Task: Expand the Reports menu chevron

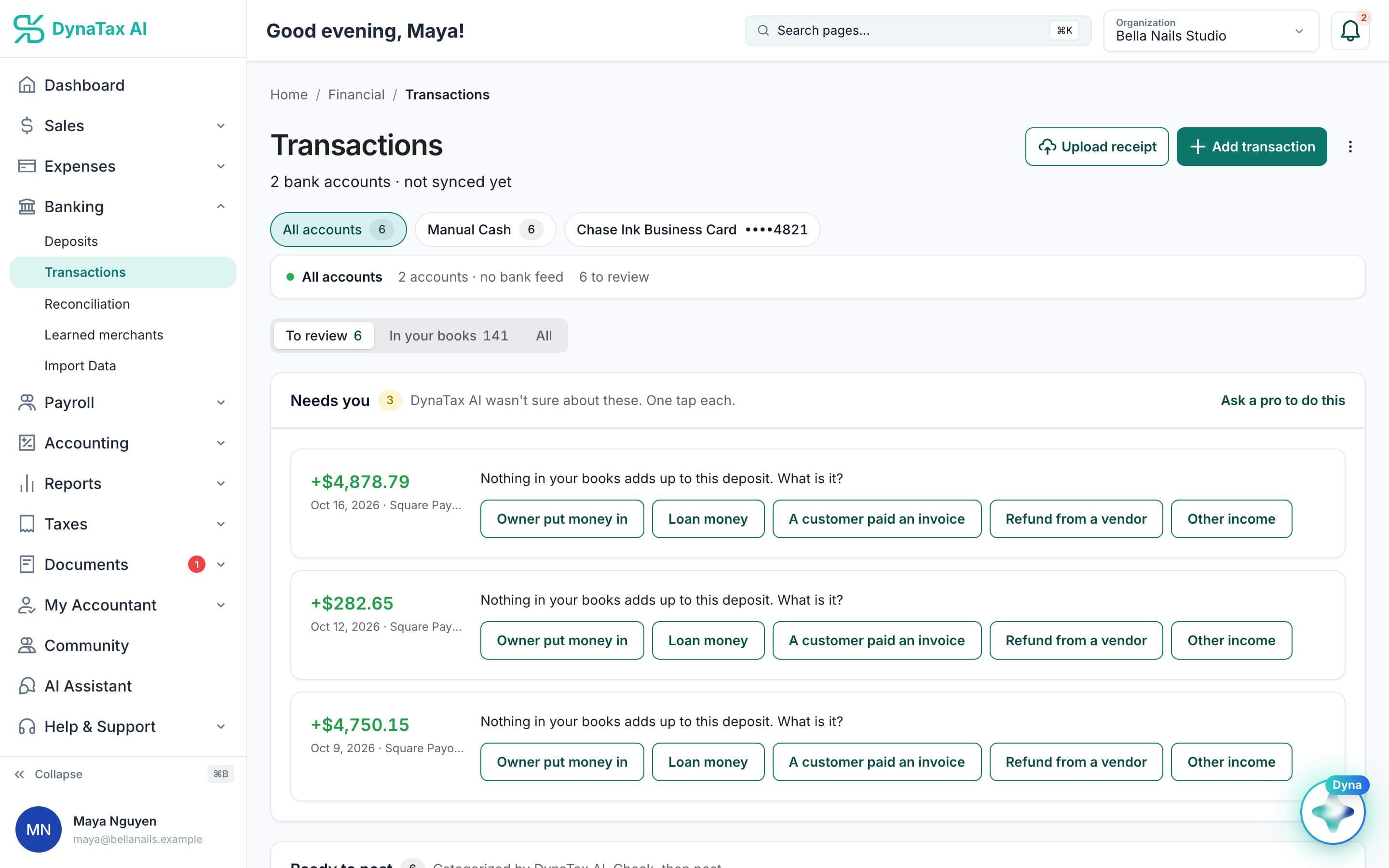Action: pyautogui.click(x=220, y=483)
